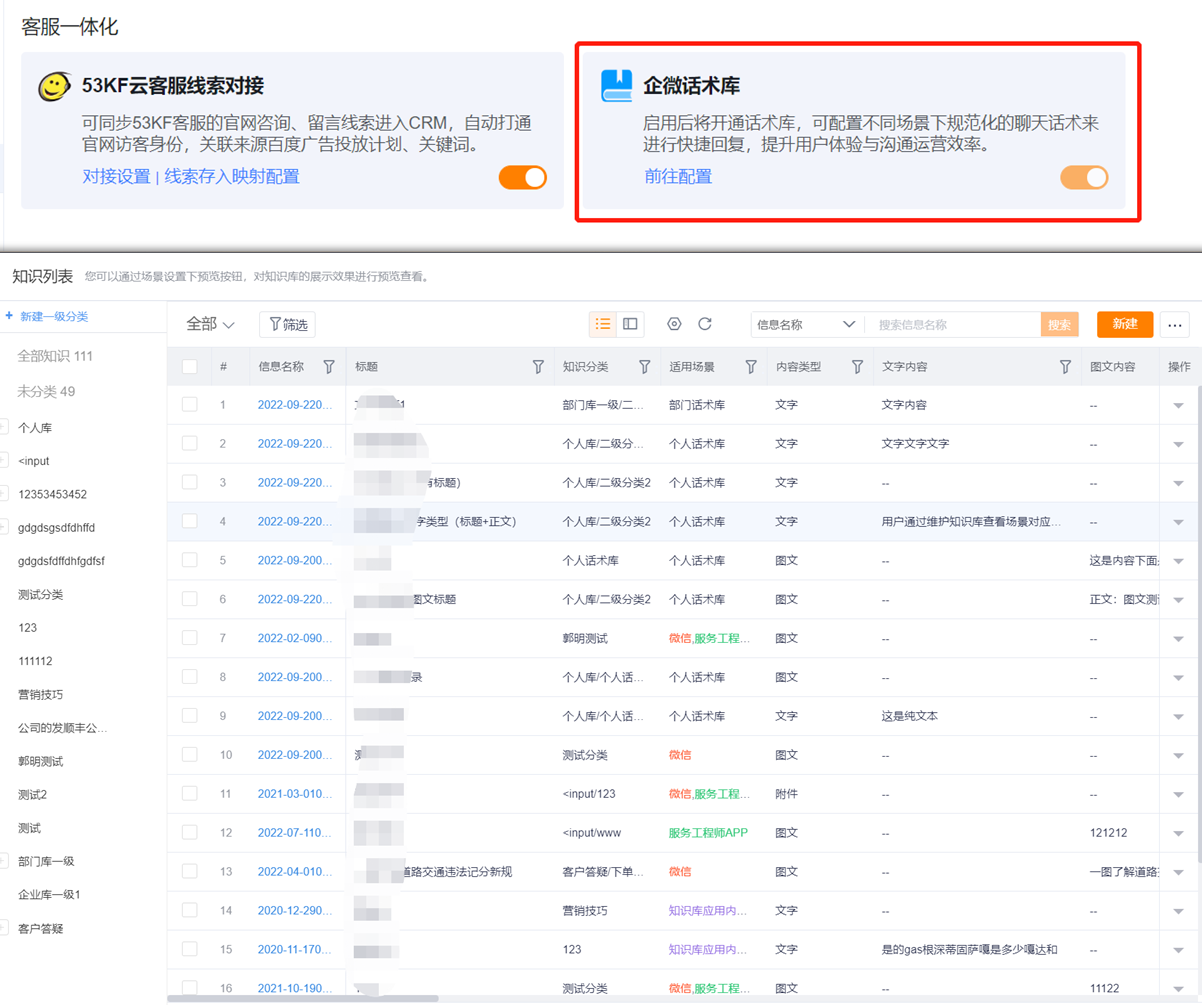Expand the 客户答疑 category node

(4, 927)
